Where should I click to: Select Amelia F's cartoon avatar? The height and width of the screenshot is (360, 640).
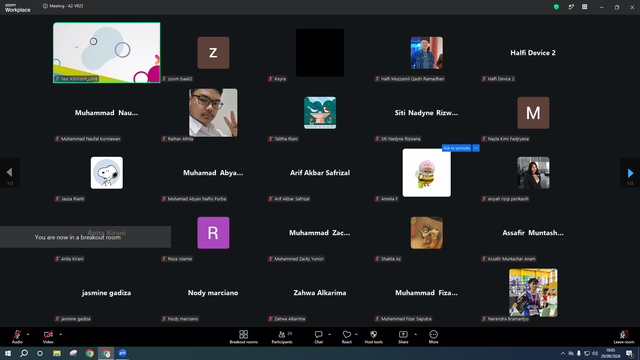[x=427, y=173]
